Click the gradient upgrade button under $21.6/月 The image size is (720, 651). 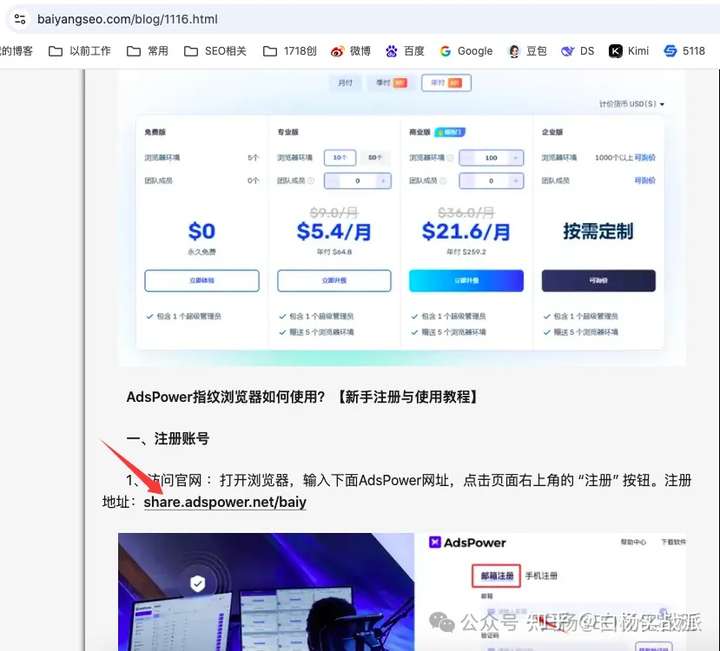(x=466, y=281)
